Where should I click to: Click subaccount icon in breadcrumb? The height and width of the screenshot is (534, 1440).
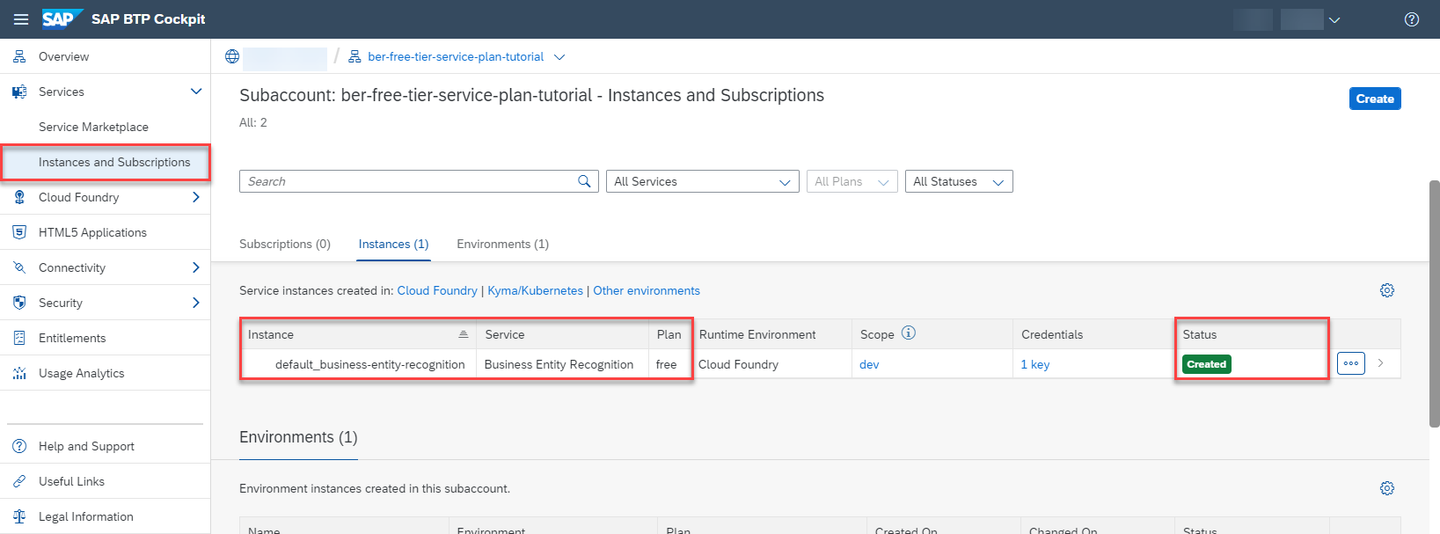coord(354,57)
